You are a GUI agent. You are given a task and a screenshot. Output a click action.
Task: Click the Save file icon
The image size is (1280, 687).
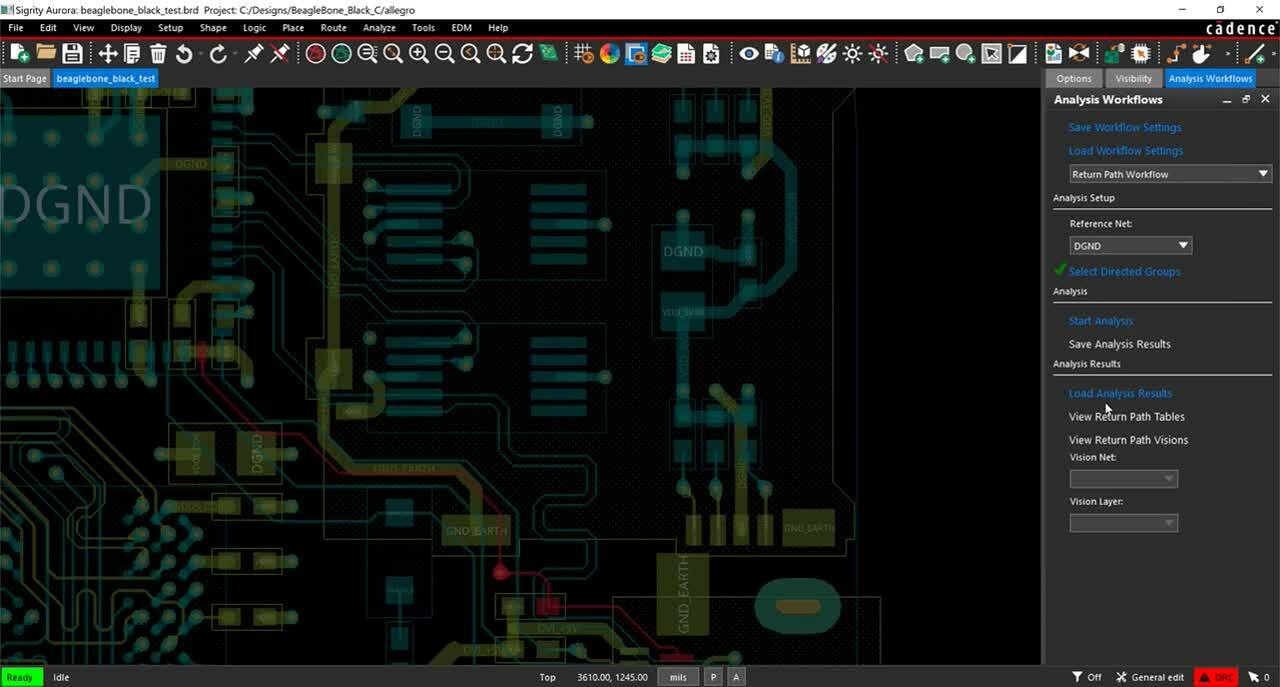(x=72, y=53)
